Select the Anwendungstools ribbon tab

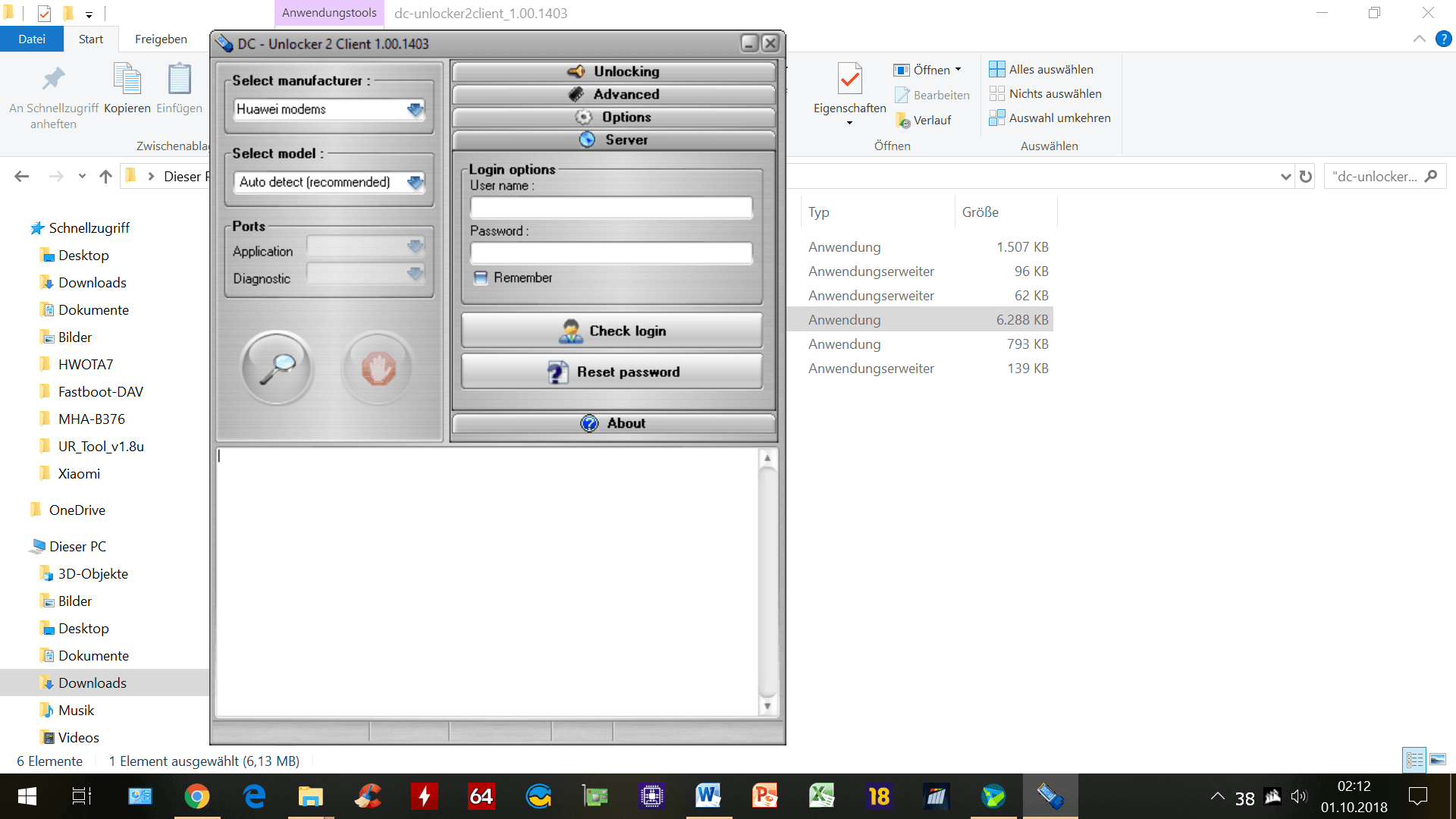(329, 13)
